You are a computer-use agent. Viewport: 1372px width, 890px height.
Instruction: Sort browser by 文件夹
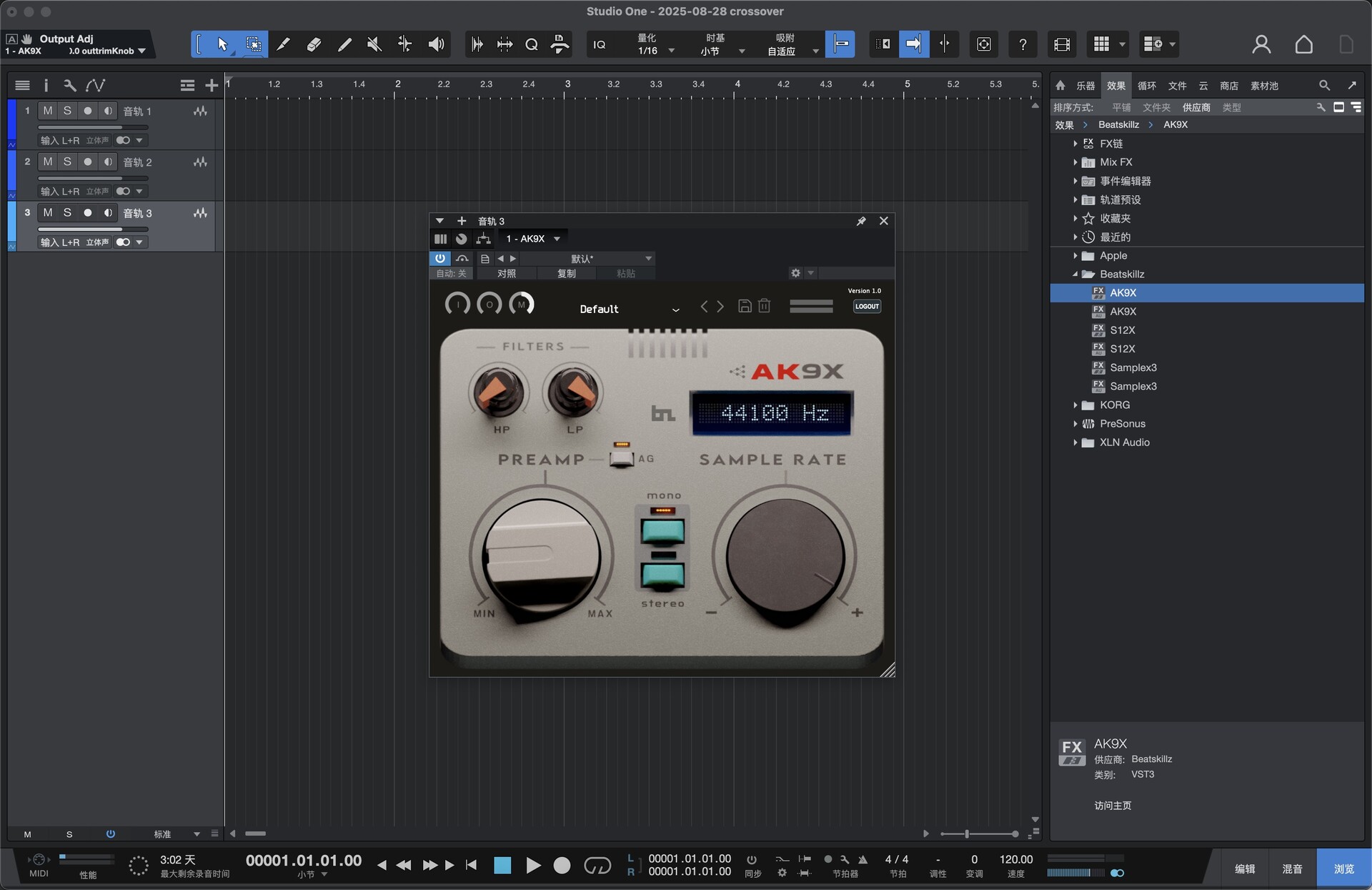tap(1156, 107)
